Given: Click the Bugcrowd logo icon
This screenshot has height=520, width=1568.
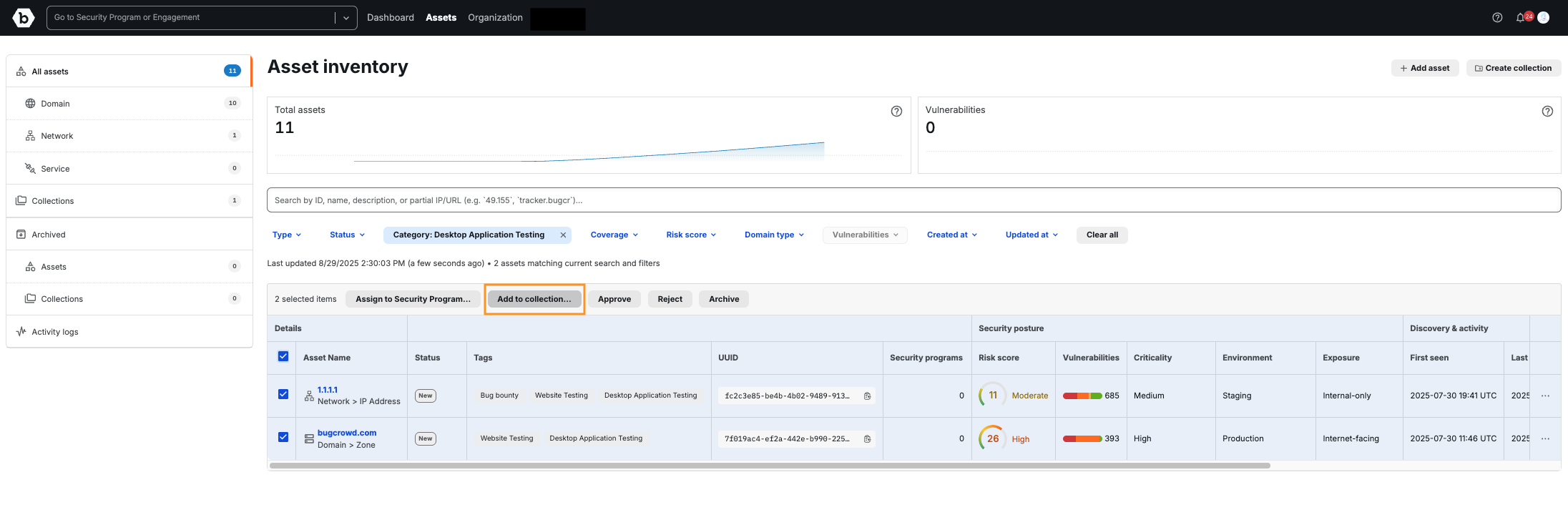Looking at the screenshot, I should pos(24,18).
